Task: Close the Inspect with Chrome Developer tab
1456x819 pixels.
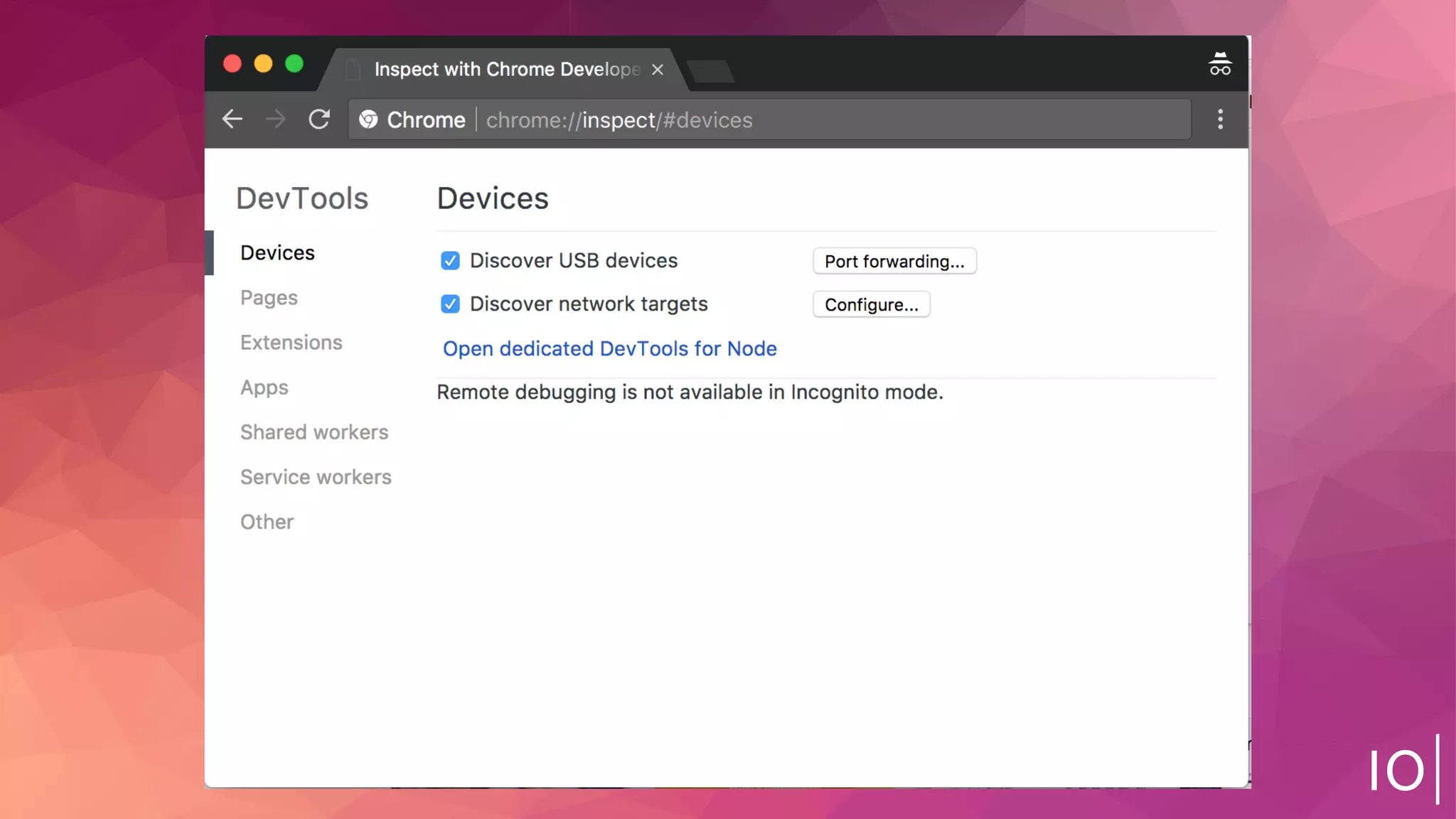Action: tap(658, 70)
